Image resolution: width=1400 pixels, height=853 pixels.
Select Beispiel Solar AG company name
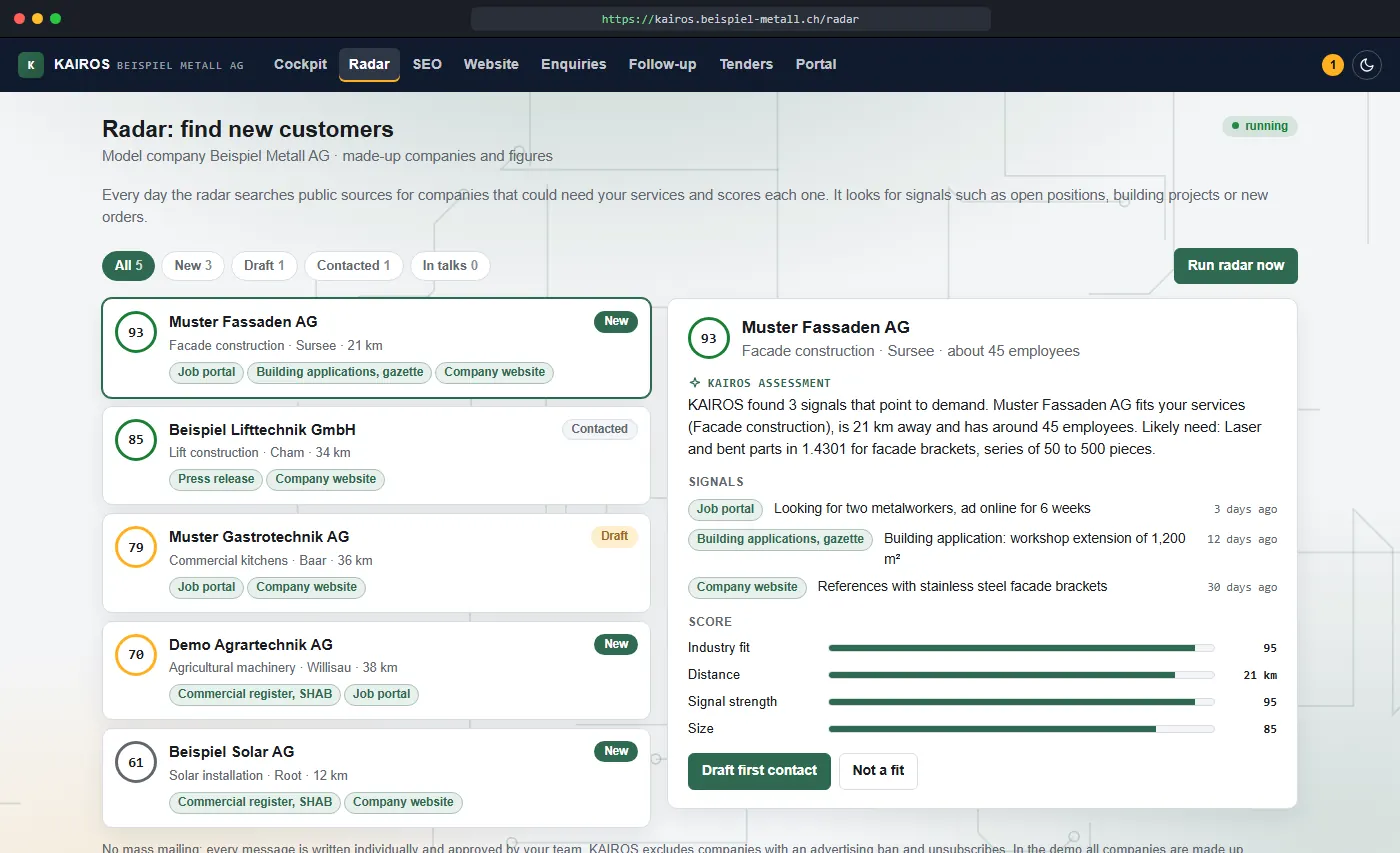tap(231, 752)
